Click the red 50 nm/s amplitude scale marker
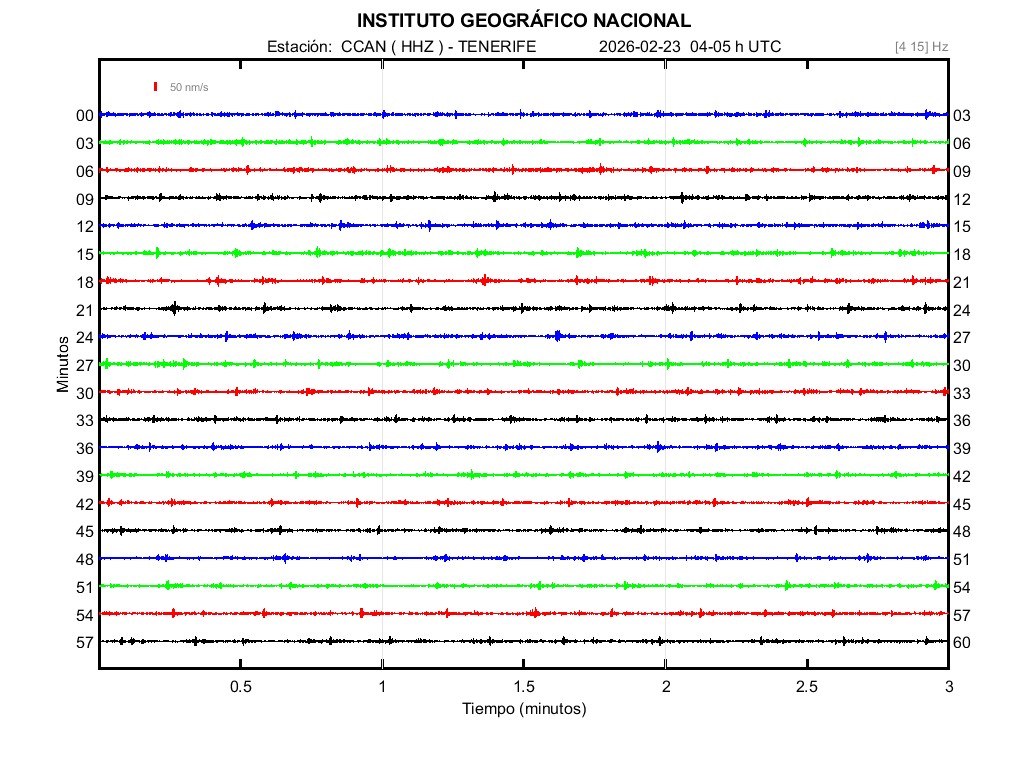The height and width of the screenshot is (768, 1024). click(156, 87)
